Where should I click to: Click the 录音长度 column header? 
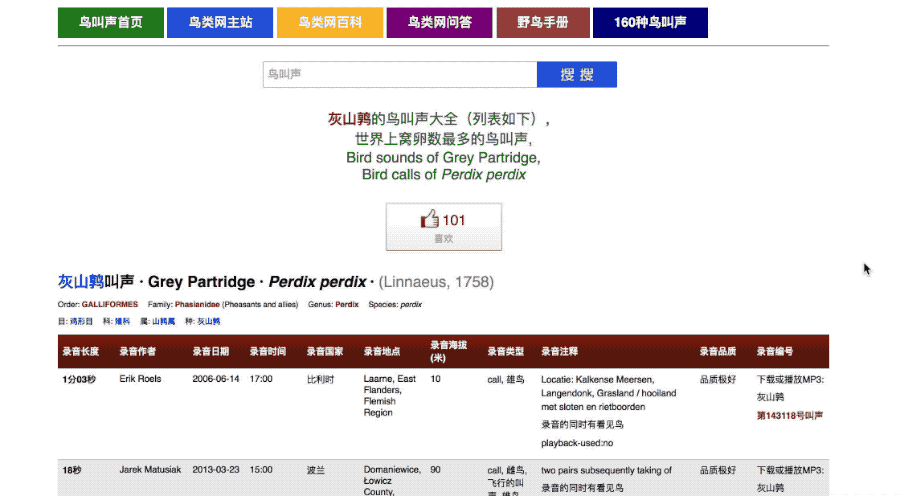pos(81,351)
